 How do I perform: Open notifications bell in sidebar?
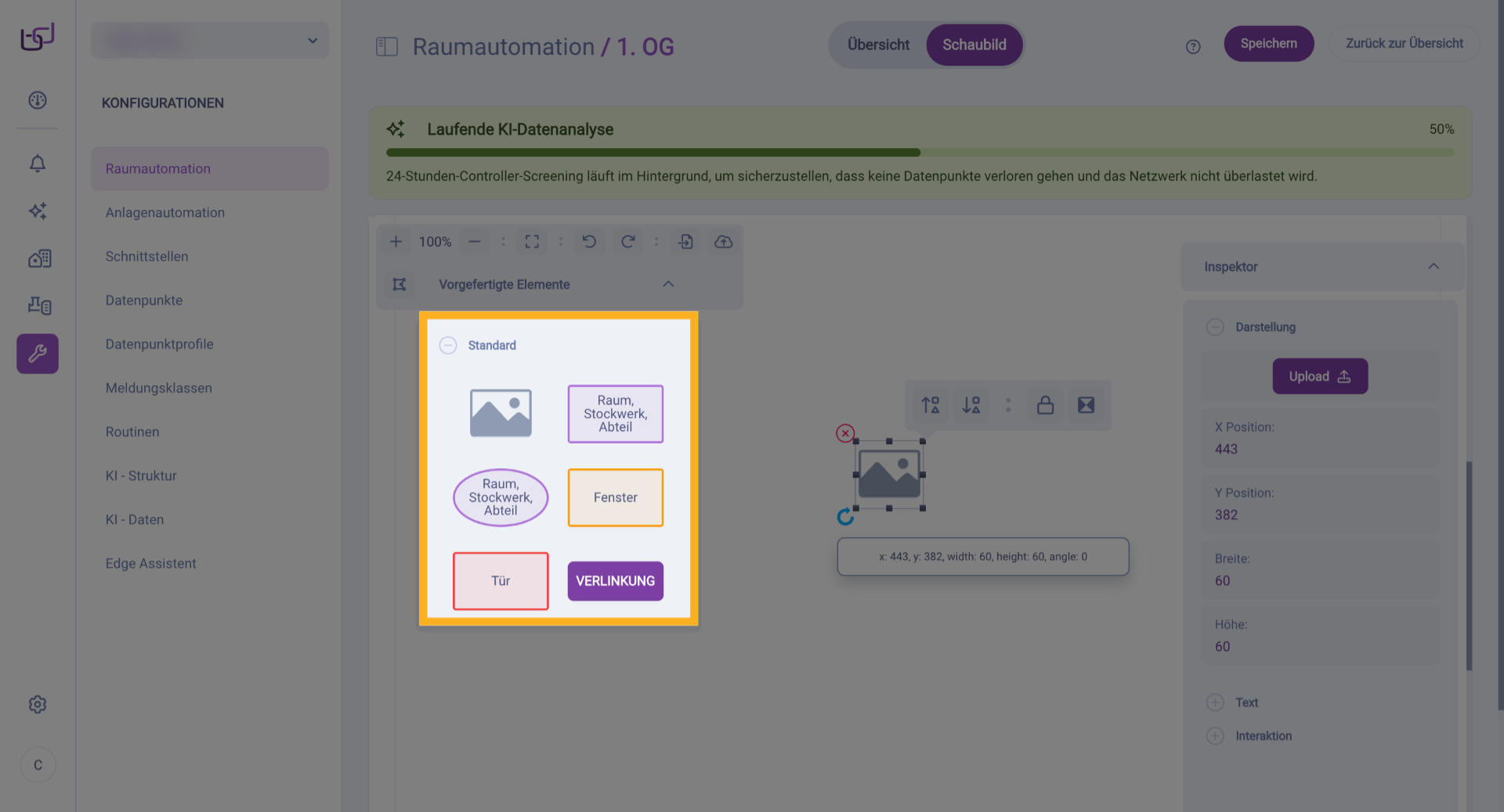point(38,163)
